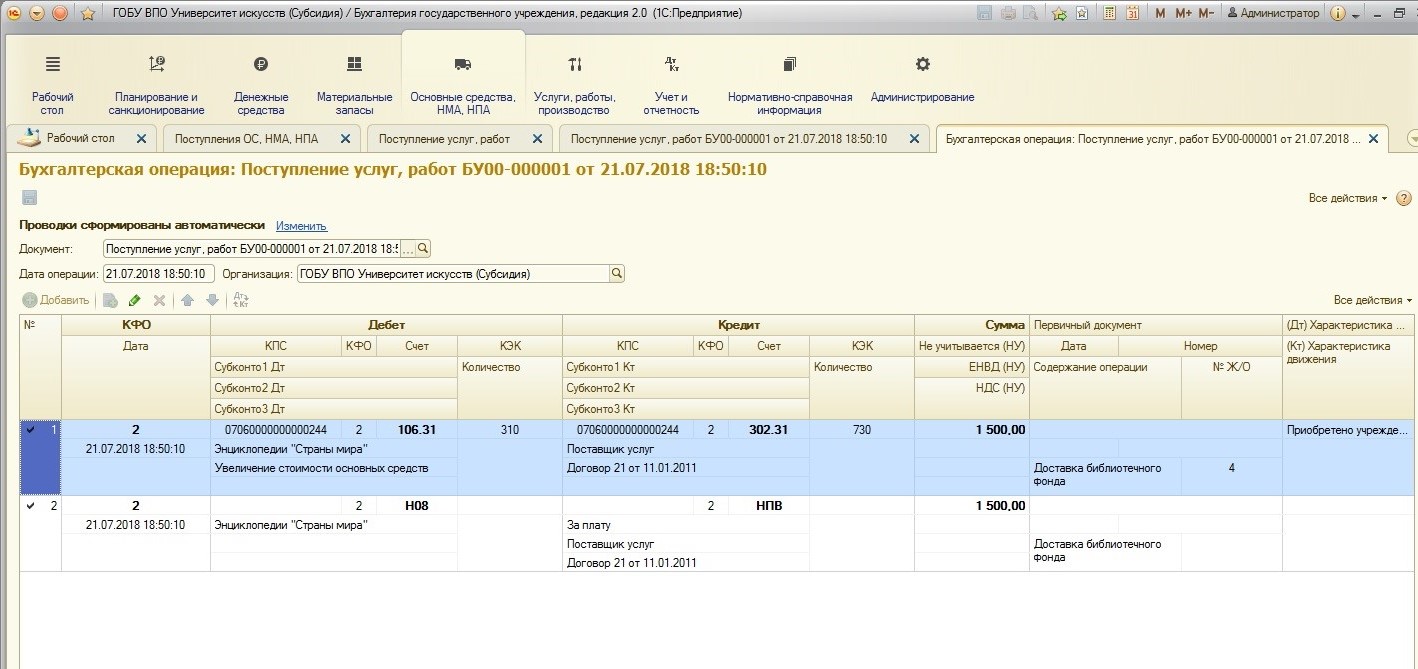Open the calendar icon in title bar
This screenshot has width=1418, height=669.
[1132, 14]
